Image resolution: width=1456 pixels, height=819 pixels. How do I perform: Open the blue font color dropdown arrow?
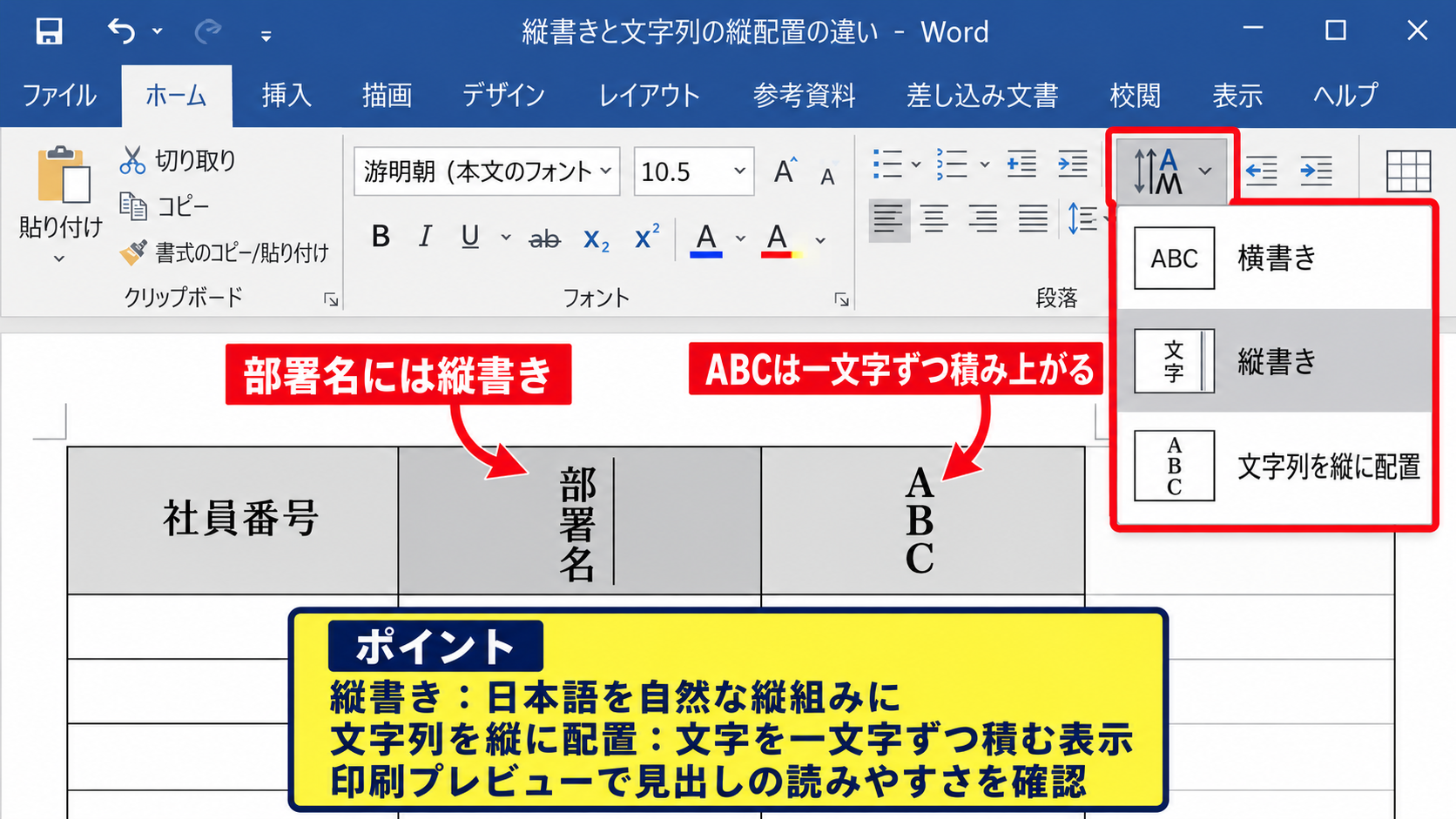coord(740,238)
